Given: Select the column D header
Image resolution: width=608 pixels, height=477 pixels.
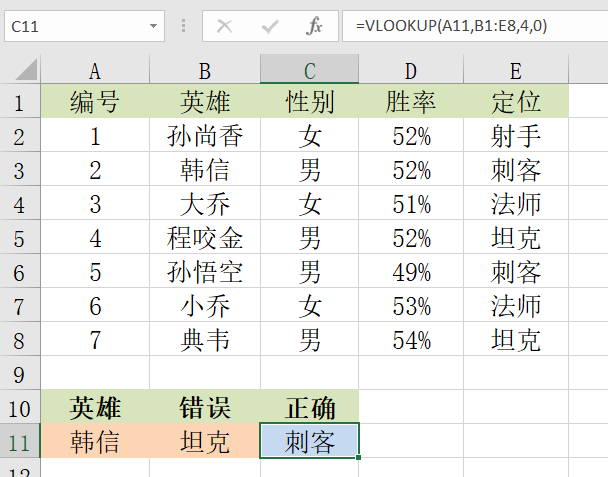Looking at the screenshot, I should coord(411,70).
